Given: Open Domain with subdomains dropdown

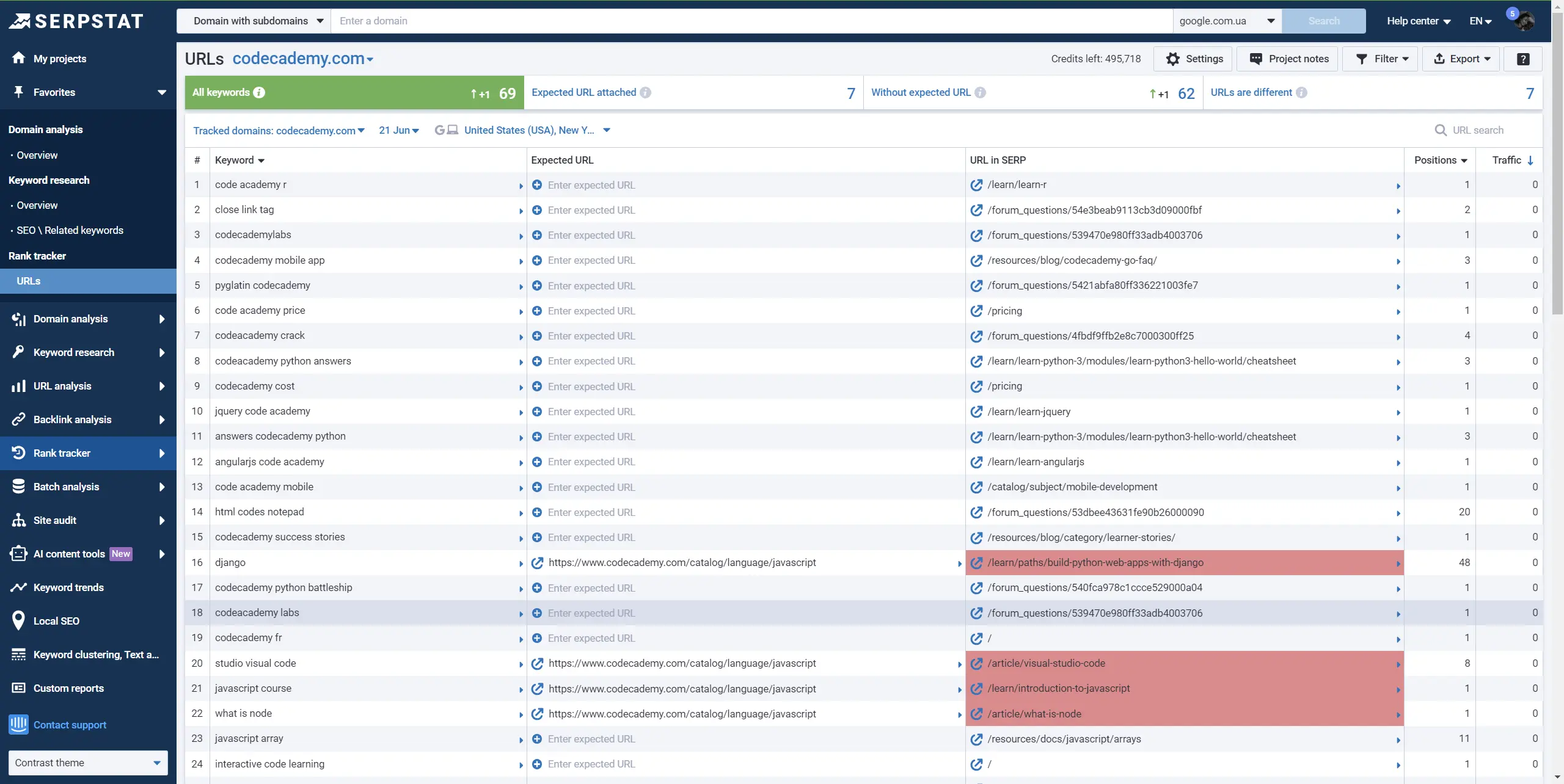Looking at the screenshot, I should 258,21.
